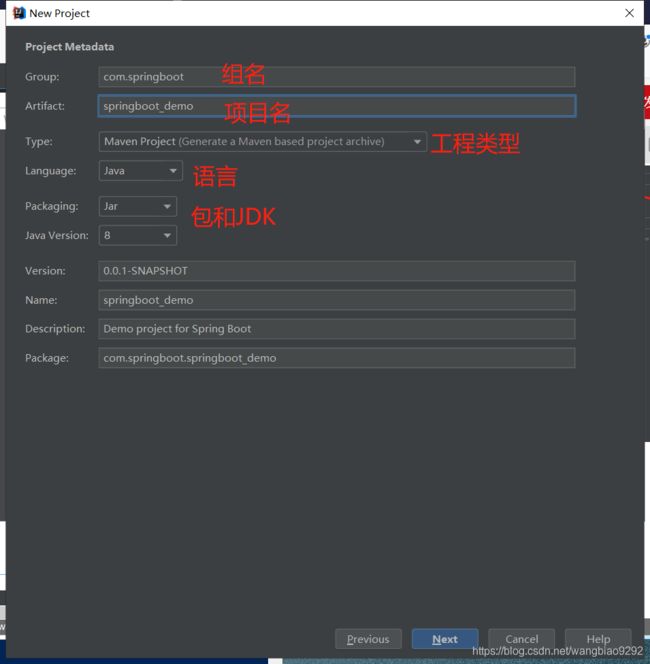Click the Description field
The image size is (650, 664).
click(337, 329)
